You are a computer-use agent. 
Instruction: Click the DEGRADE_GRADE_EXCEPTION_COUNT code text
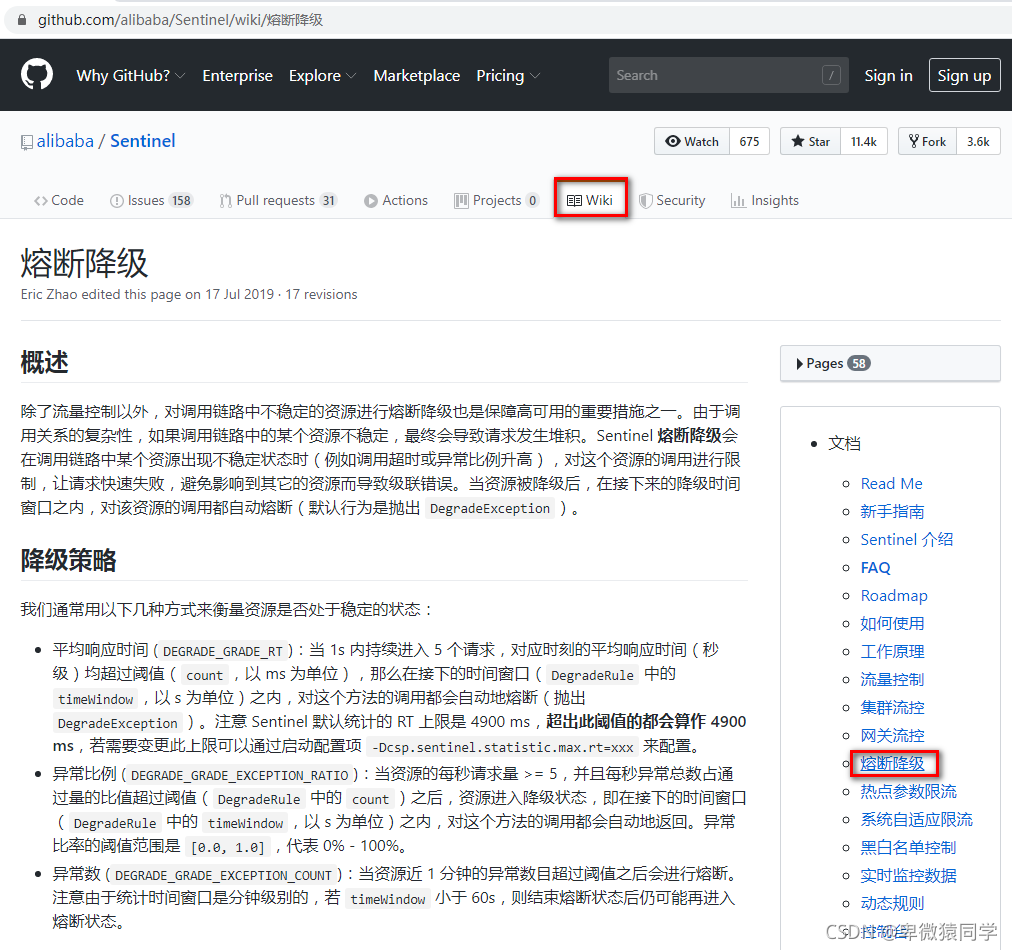(x=223, y=876)
